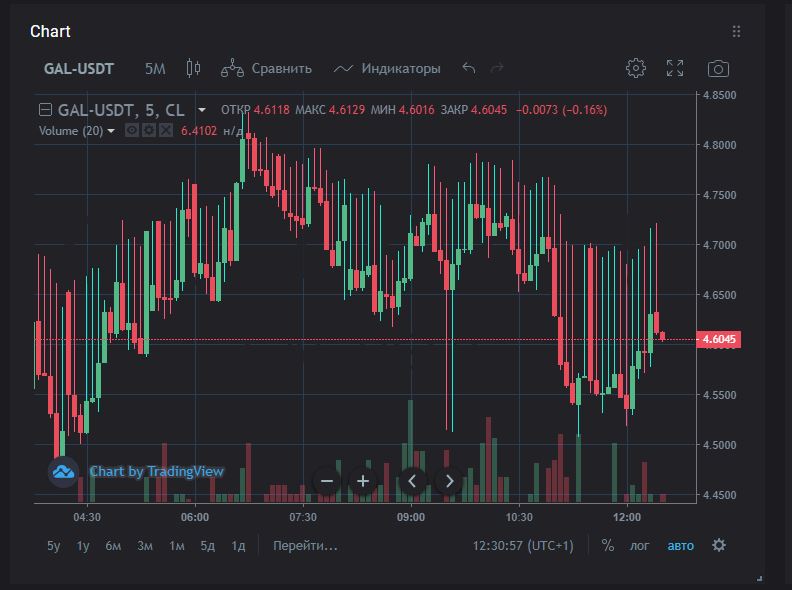This screenshot has width=792, height=590.
Task: Select the 1д date range
Action: point(238,545)
